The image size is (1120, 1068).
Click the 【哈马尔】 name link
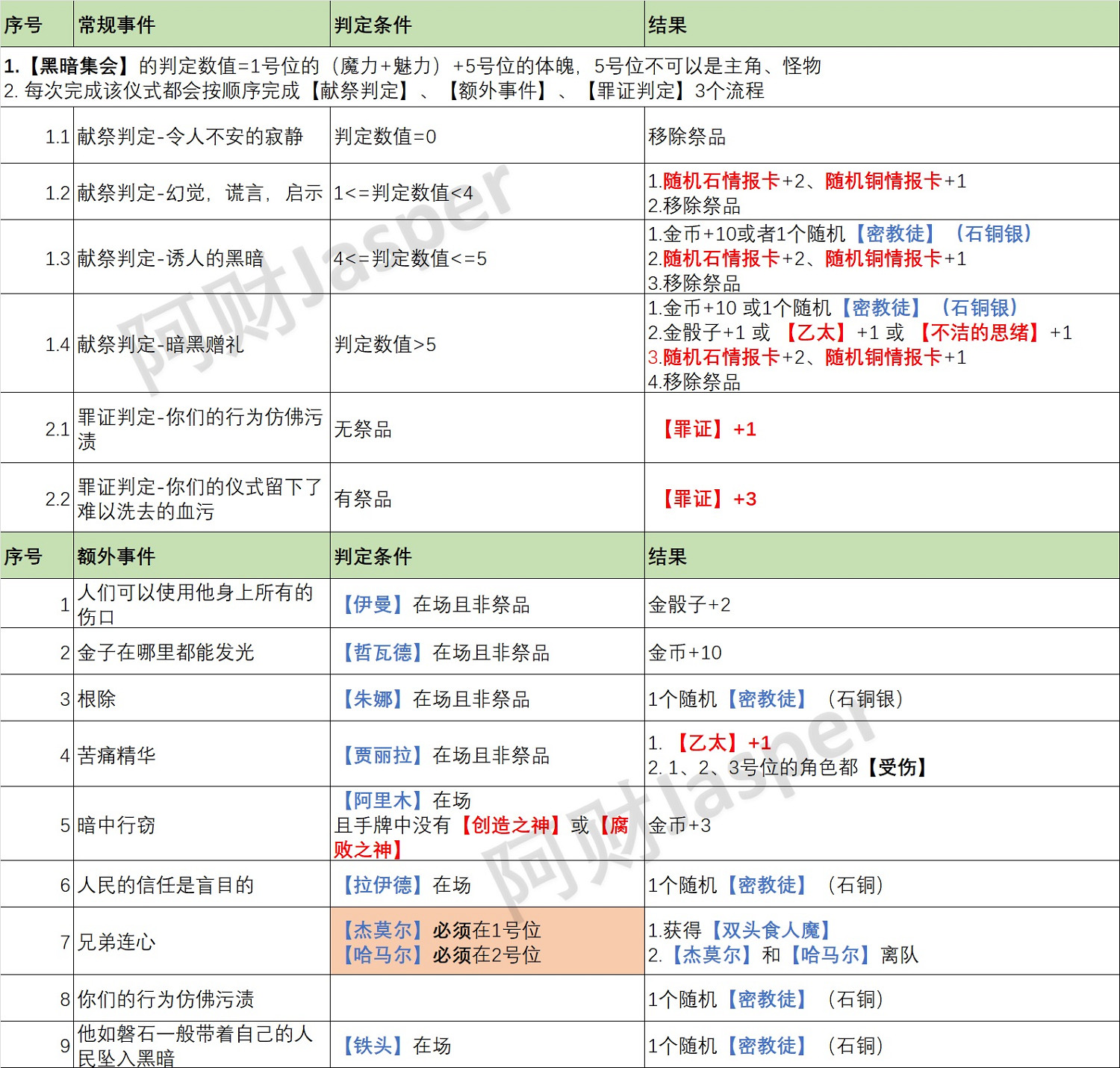(382, 954)
